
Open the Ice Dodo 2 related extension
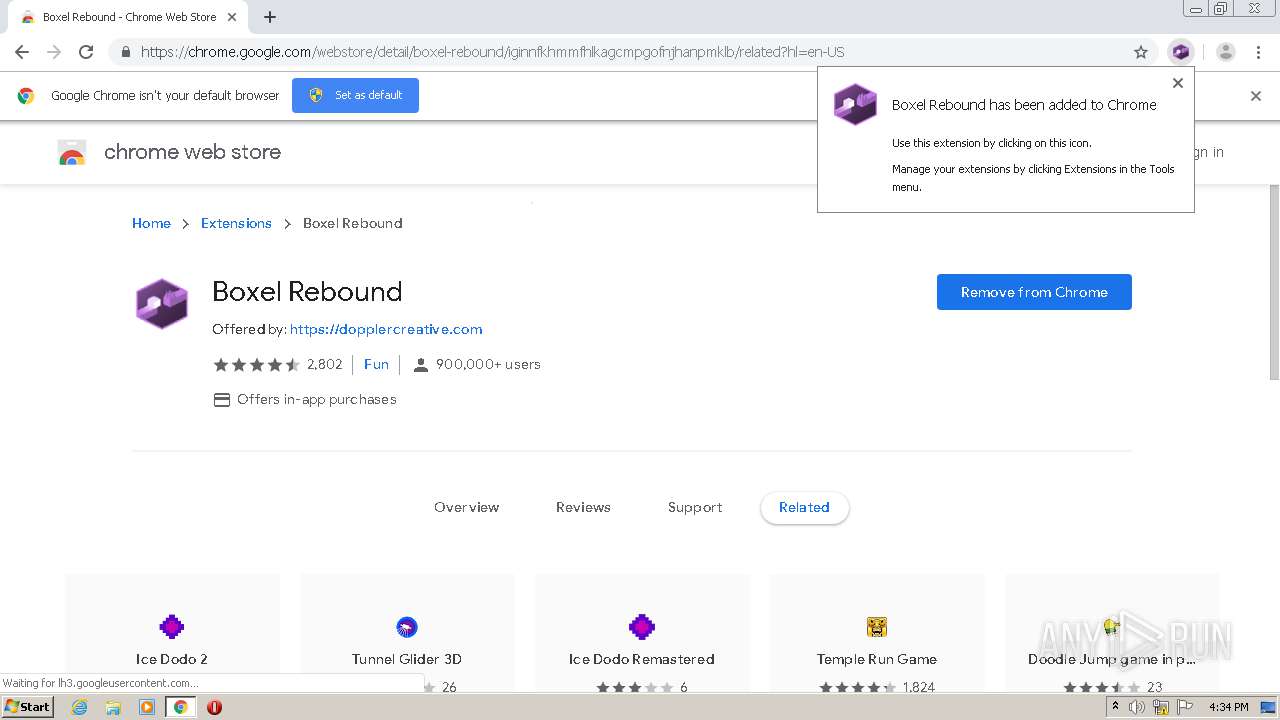click(x=172, y=635)
